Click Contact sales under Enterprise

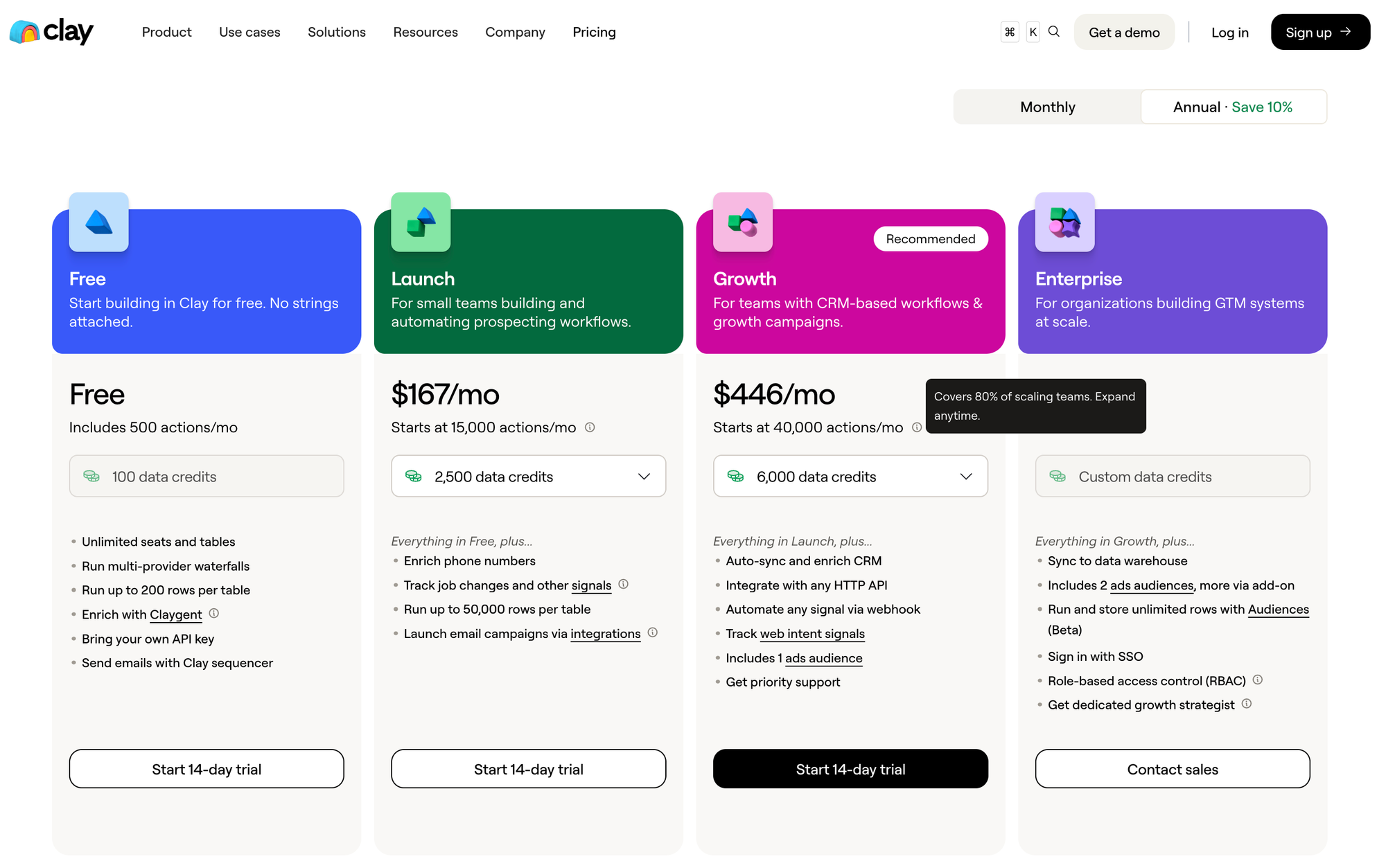(x=1171, y=769)
